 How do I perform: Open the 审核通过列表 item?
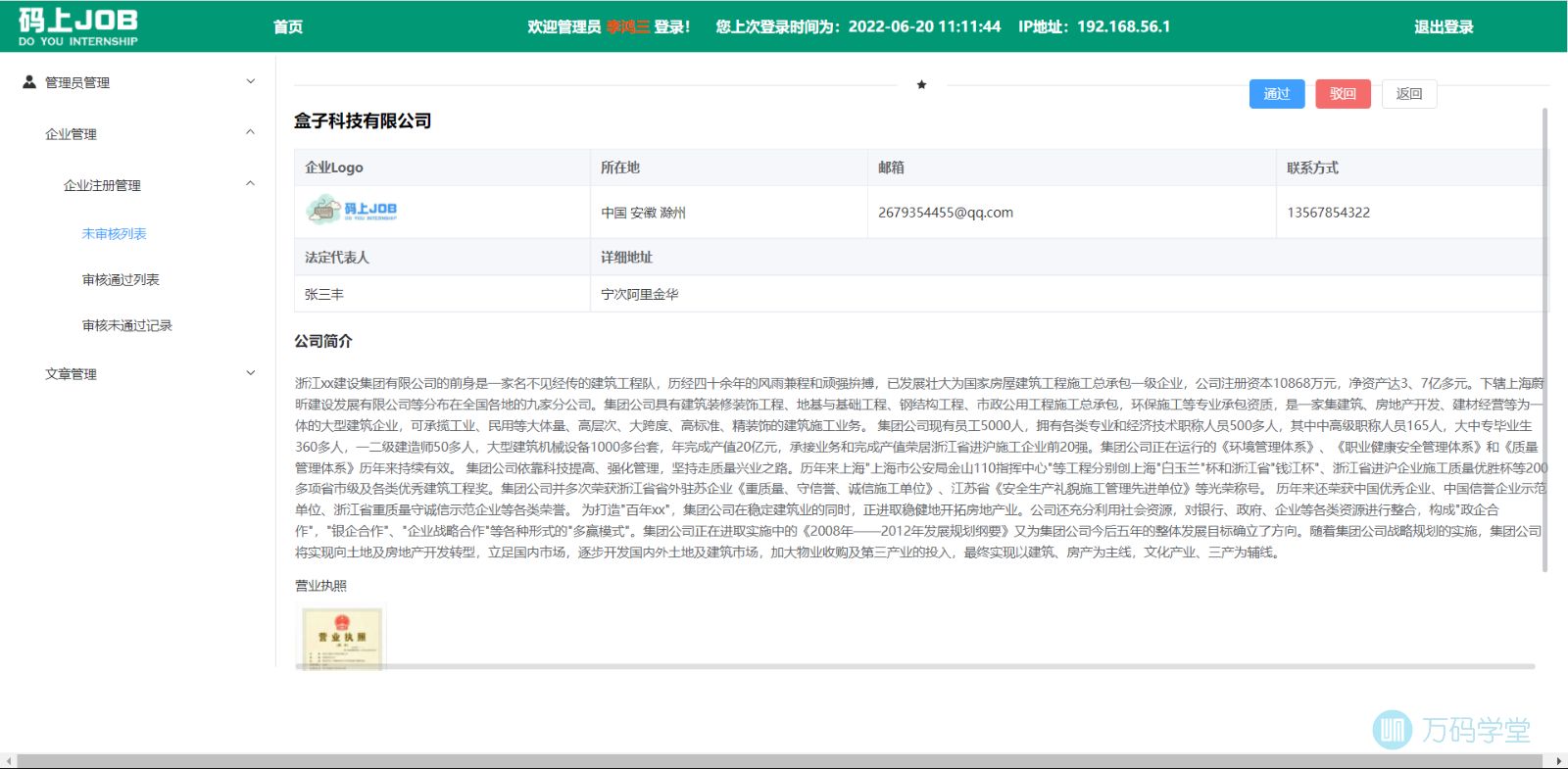click(121, 280)
